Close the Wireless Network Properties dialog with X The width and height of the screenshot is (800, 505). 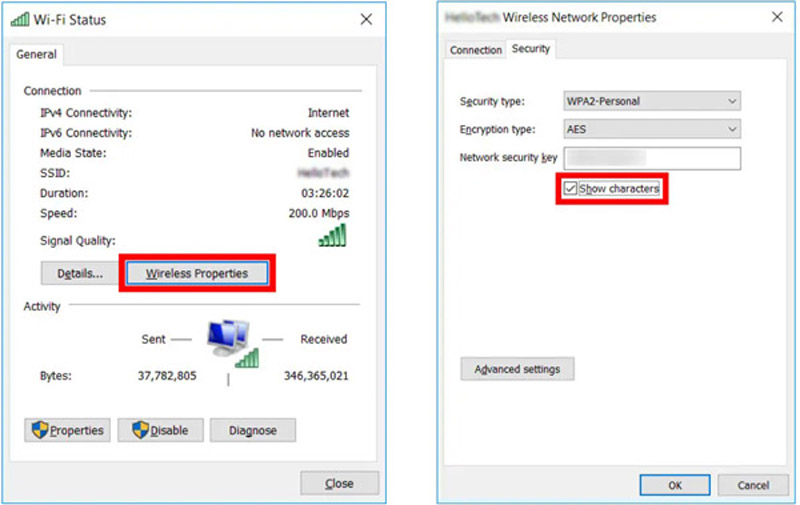[x=777, y=17]
